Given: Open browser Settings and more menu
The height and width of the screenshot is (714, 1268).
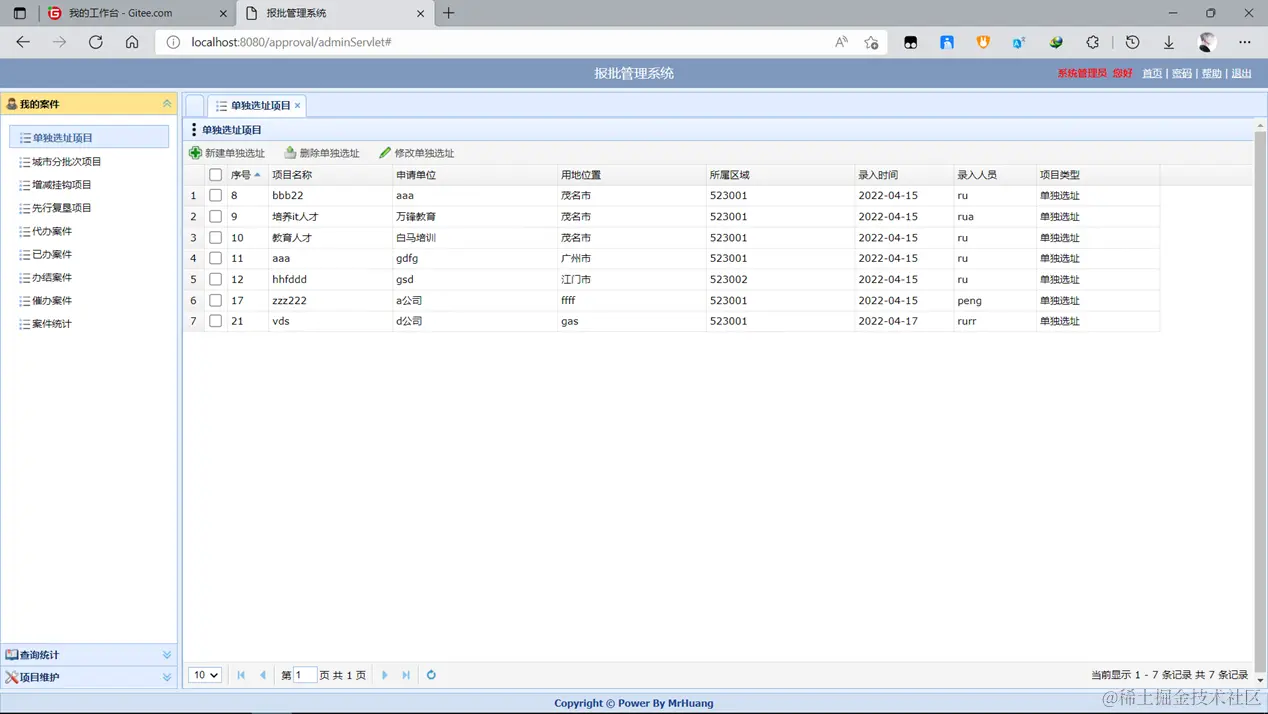Looking at the screenshot, I should coord(1245,42).
